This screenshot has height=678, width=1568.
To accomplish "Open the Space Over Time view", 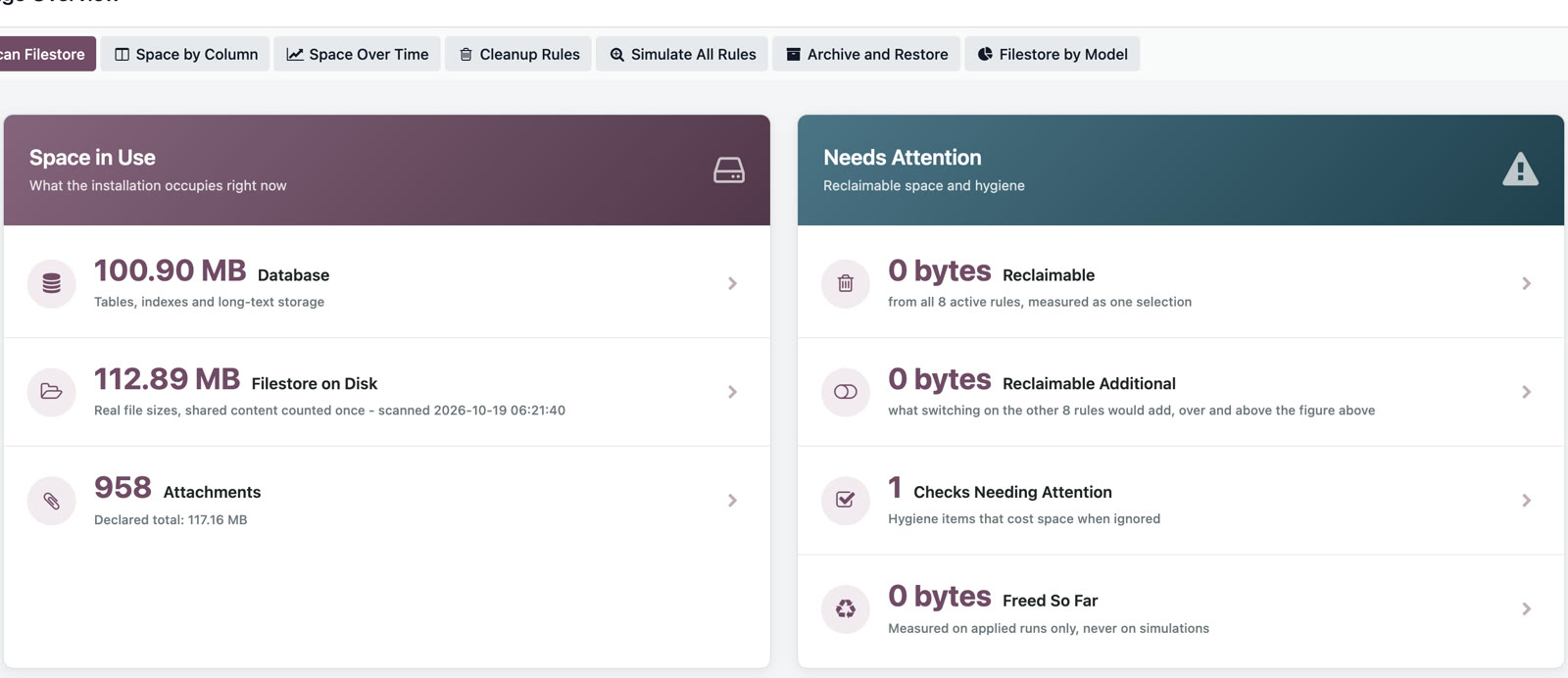I will [357, 54].
